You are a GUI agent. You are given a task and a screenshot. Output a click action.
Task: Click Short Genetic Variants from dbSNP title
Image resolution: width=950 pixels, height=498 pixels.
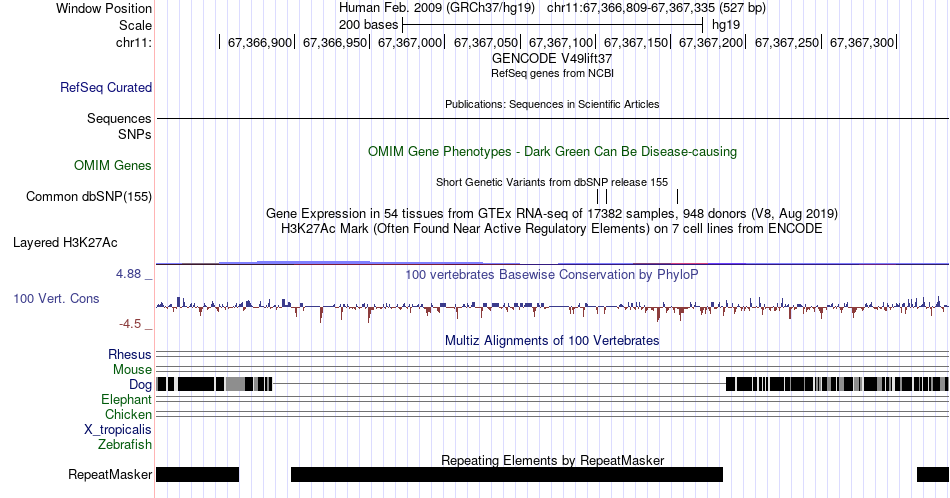[552, 182]
